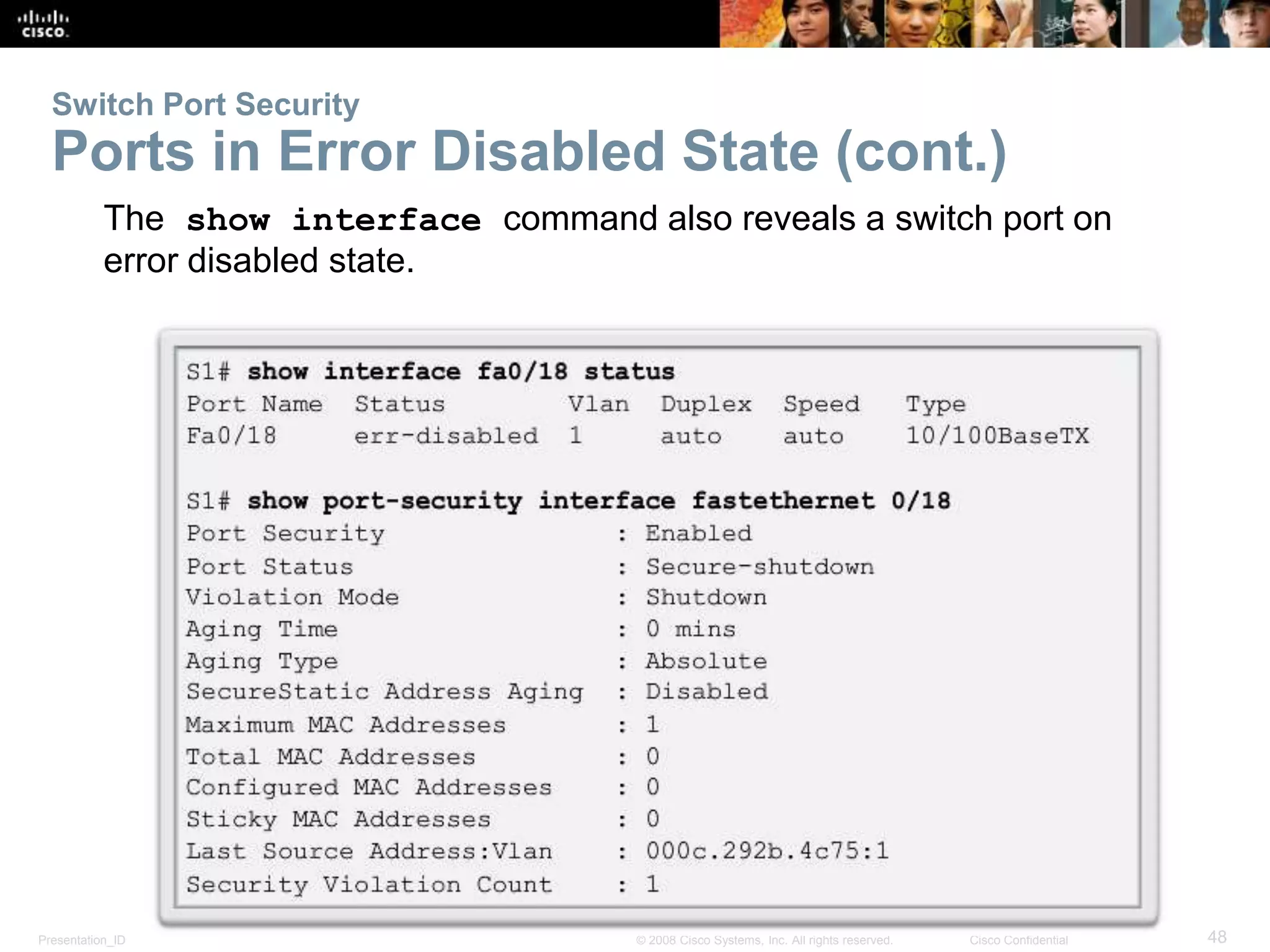Click the 'Switch Port Security' section heading

[205, 104]
